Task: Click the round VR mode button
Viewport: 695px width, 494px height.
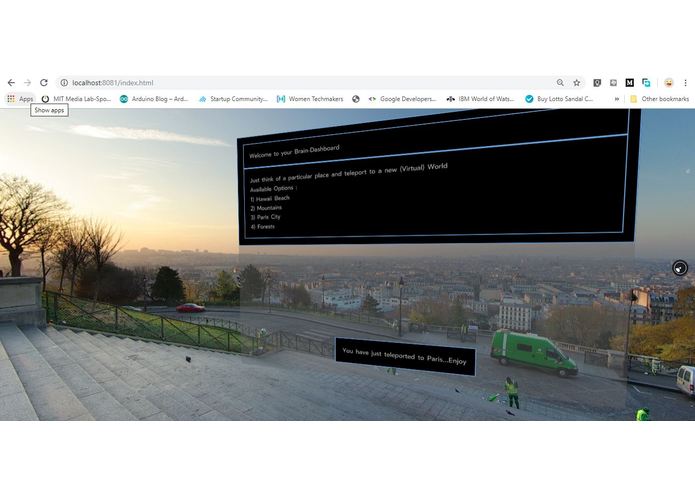Action: tap(680, 268)
